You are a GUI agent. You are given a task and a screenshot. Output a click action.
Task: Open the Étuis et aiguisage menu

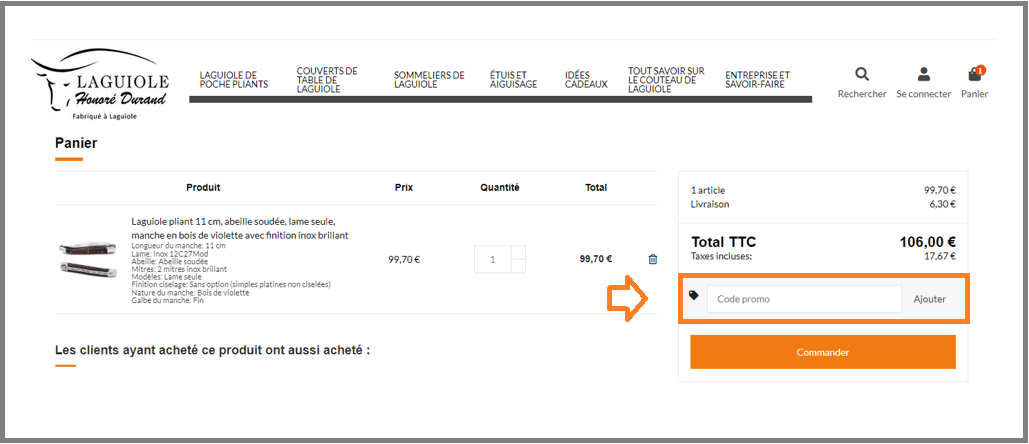point(513,80)
